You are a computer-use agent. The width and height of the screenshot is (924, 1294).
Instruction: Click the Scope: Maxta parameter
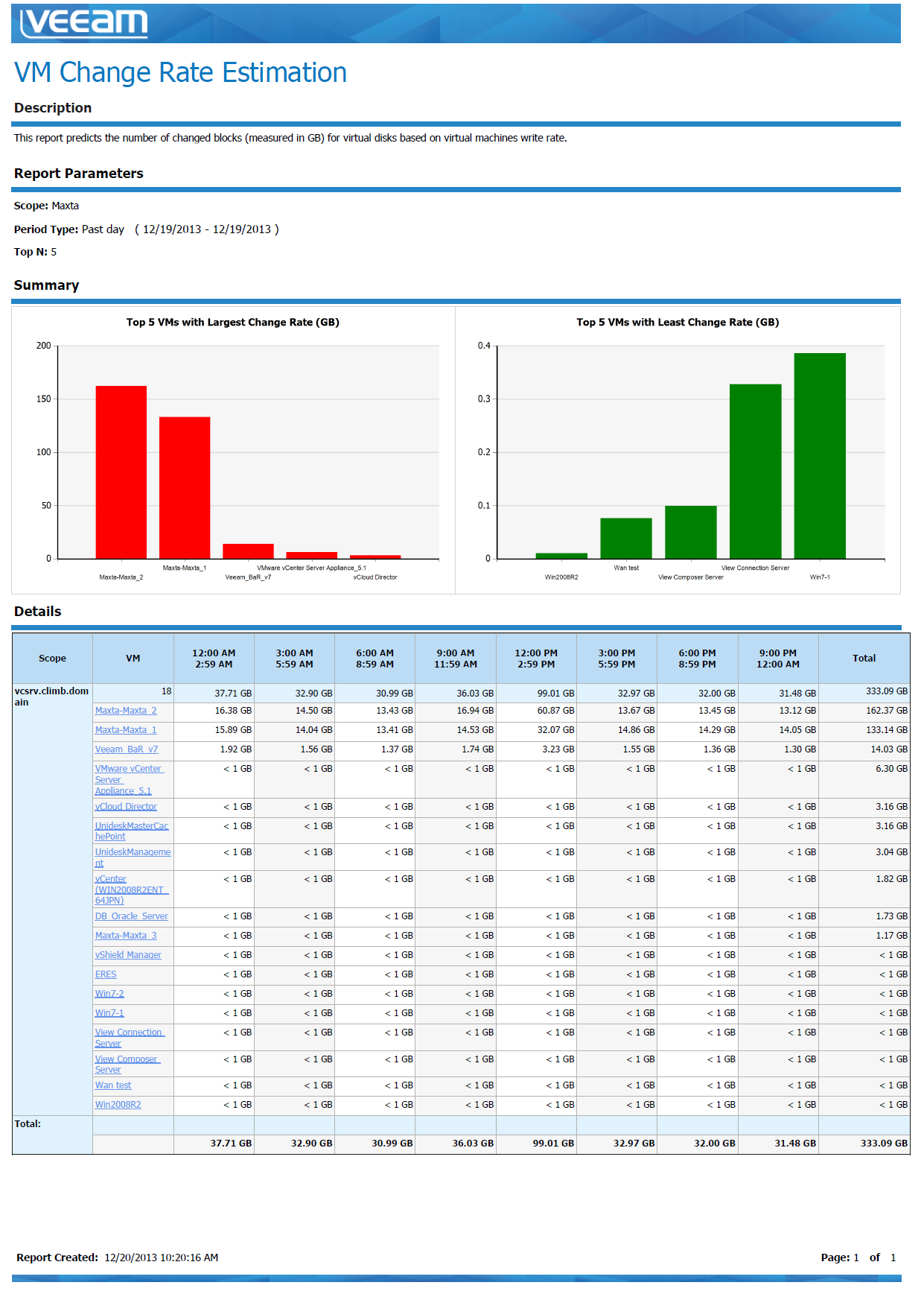tap(46, 206)
